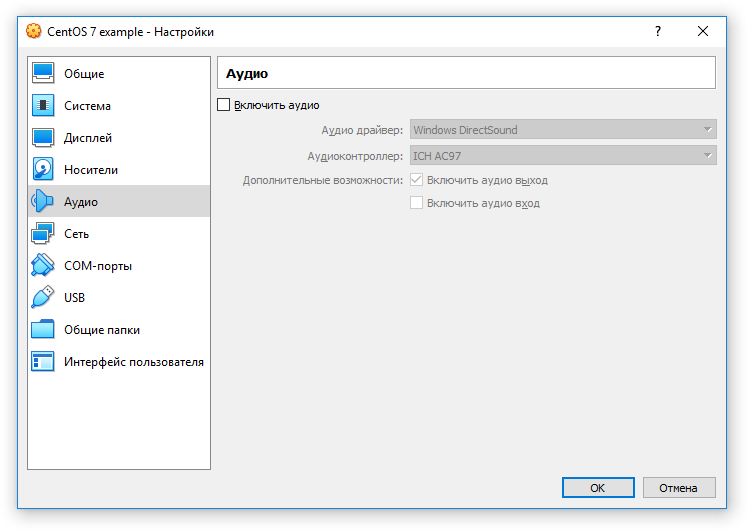Click the Интерфейс пользователя icon
The width and height of the screenshot is (748, 531).
pyautogui.click(x=43, y=362)
